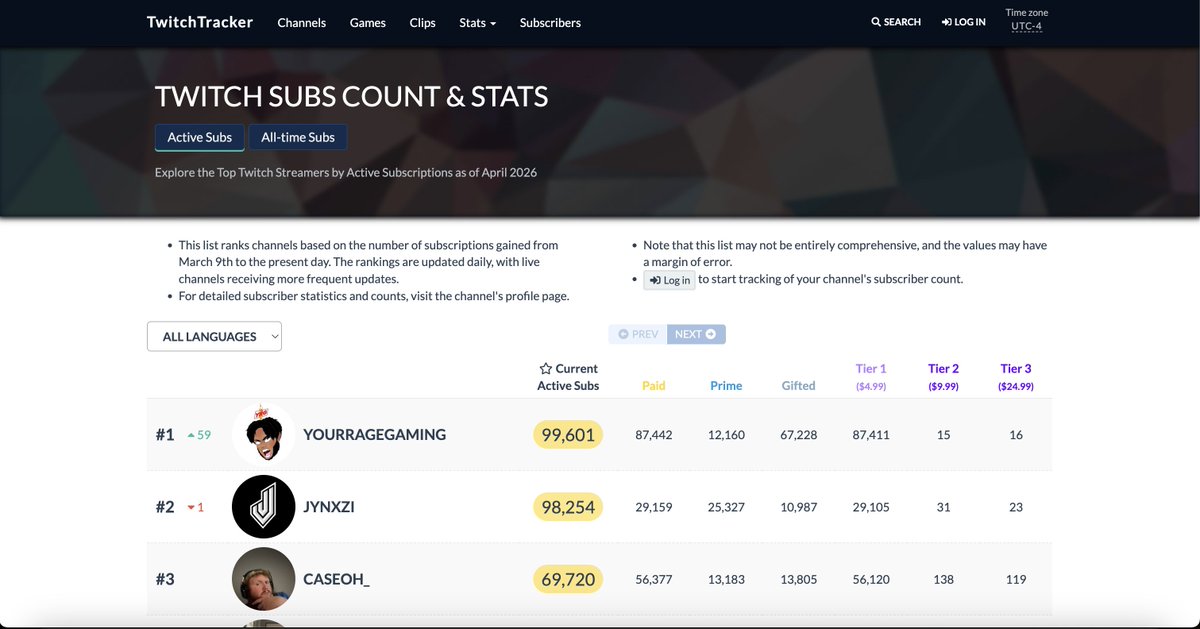1200x629 pixels.
Task: Open the Games nav item
Action: tap(368, 22)
